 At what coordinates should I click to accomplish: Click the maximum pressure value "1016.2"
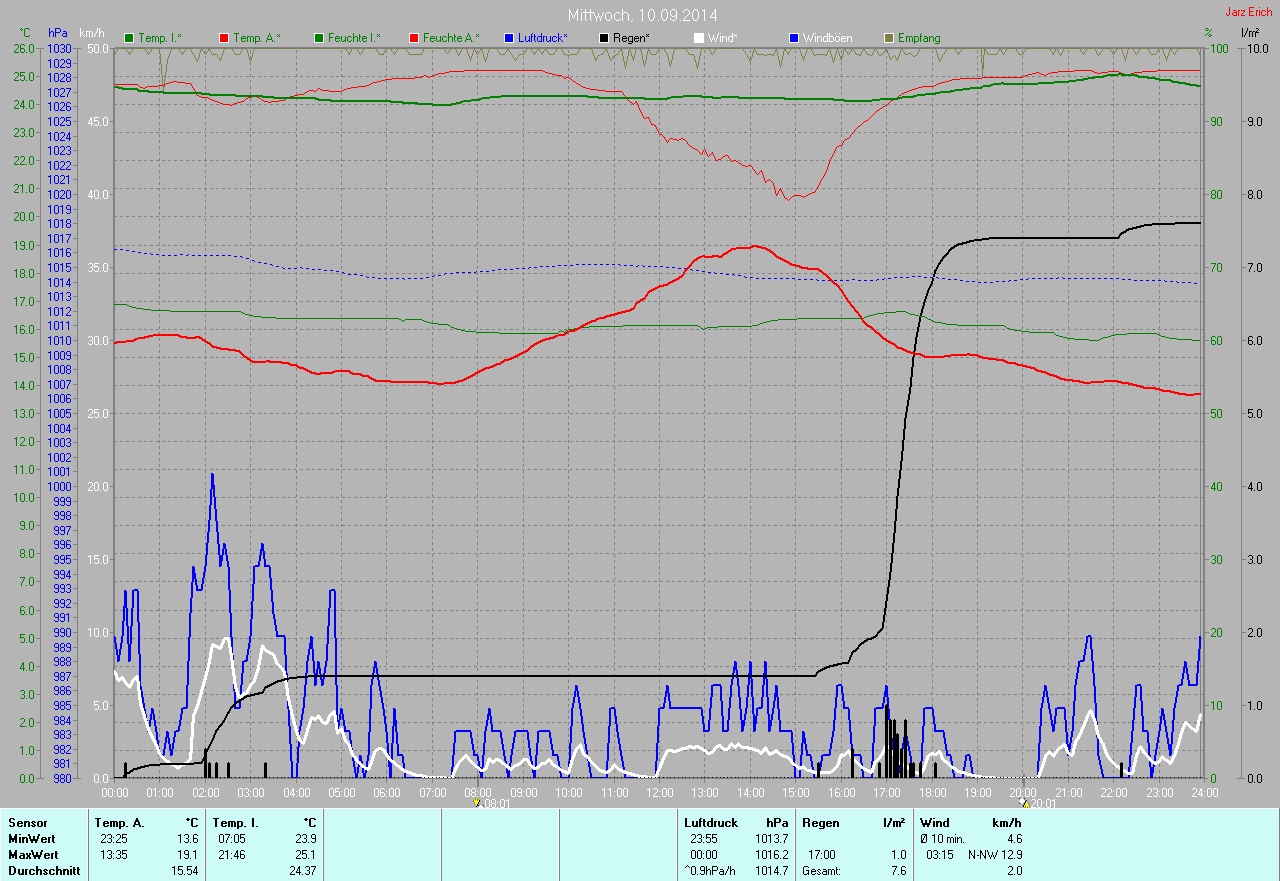[771, 855]
